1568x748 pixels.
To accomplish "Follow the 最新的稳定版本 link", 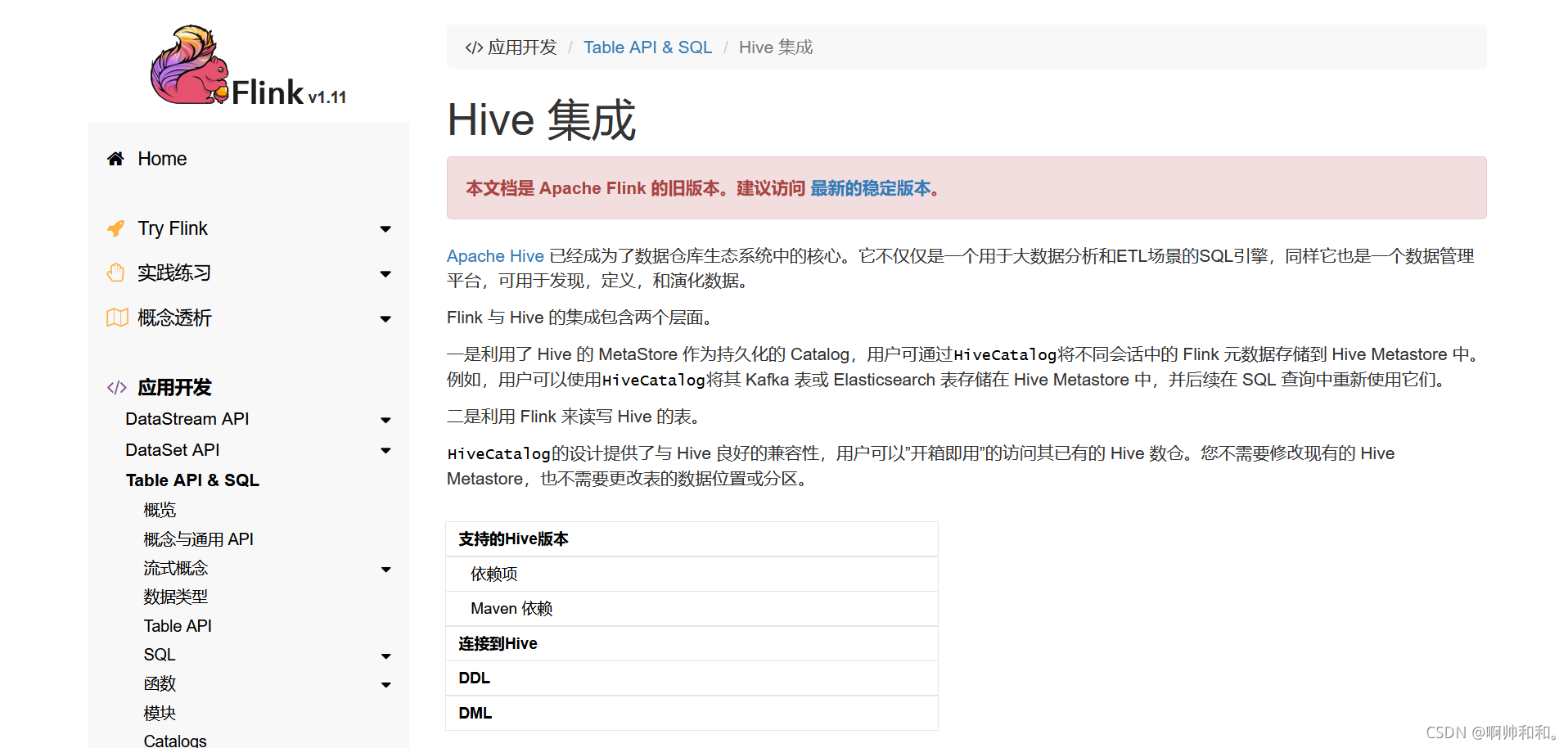I will (x=871, y=188).
